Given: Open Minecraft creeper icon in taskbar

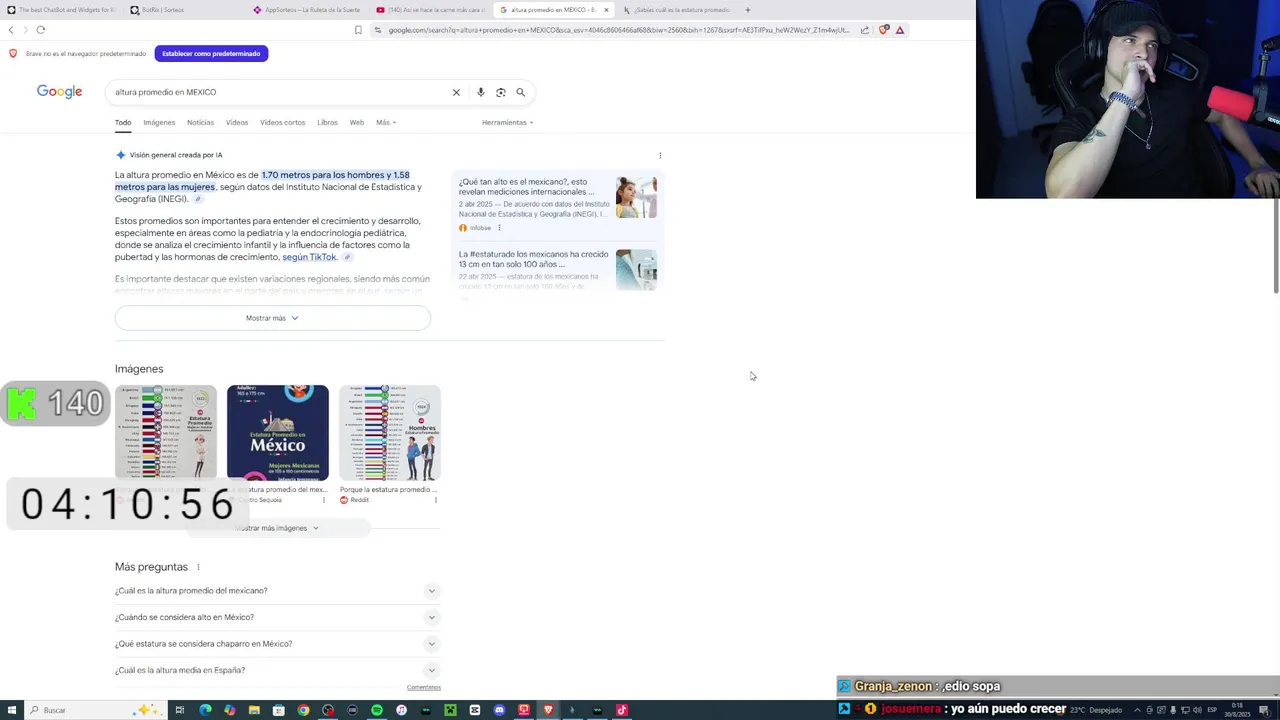Looking at the screenshot, I should click(450, 710).
